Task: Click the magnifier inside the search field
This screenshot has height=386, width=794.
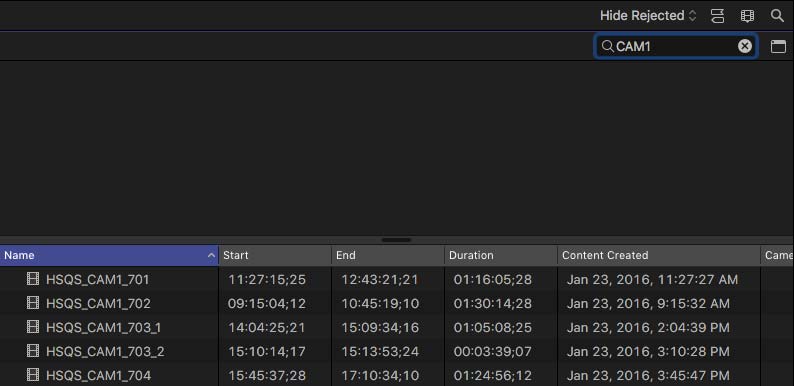Action: [607, 47]
